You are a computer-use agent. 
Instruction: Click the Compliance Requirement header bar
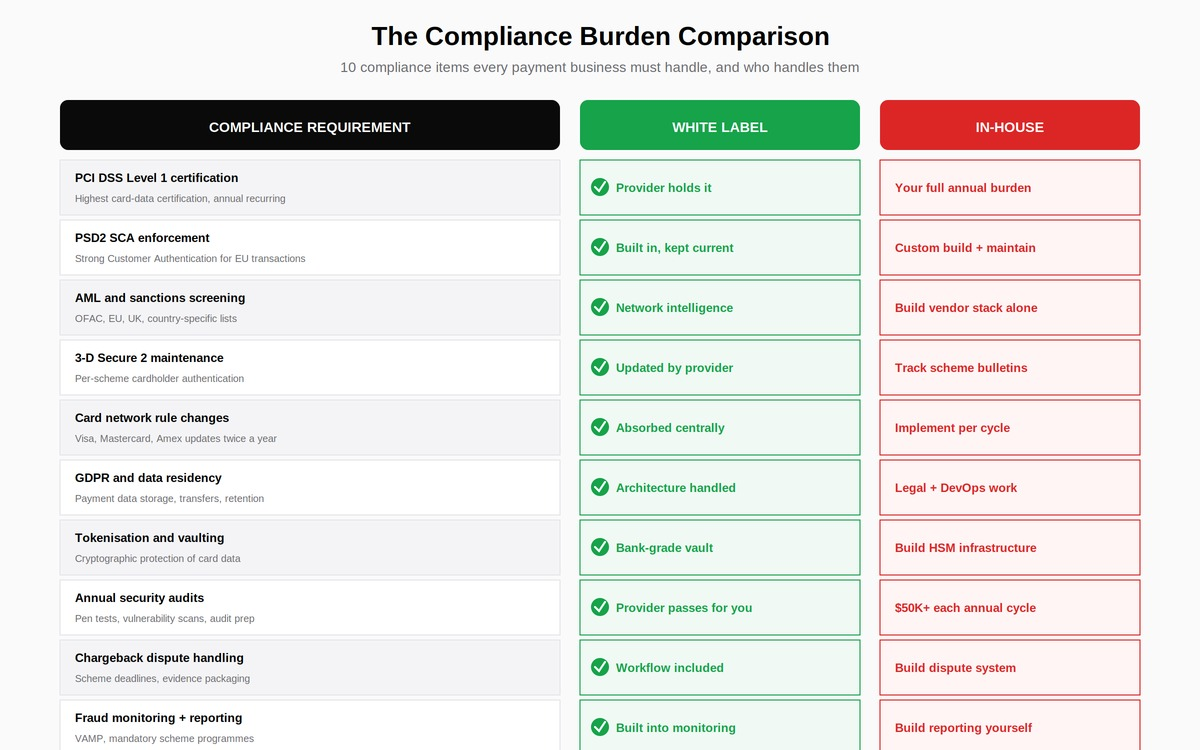click(x=310, y=125)
